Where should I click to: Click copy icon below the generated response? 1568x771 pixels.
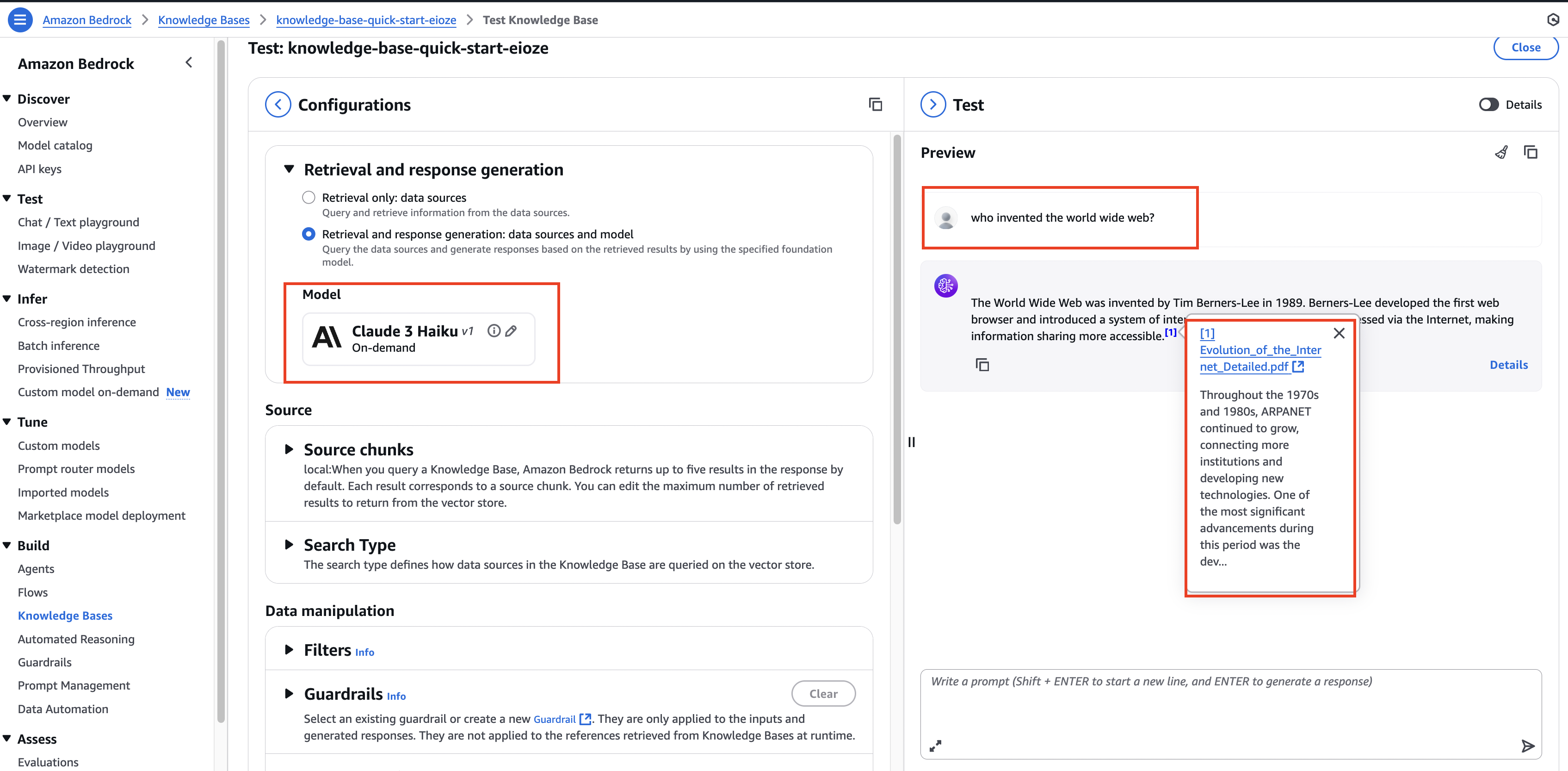coord(982,365)
